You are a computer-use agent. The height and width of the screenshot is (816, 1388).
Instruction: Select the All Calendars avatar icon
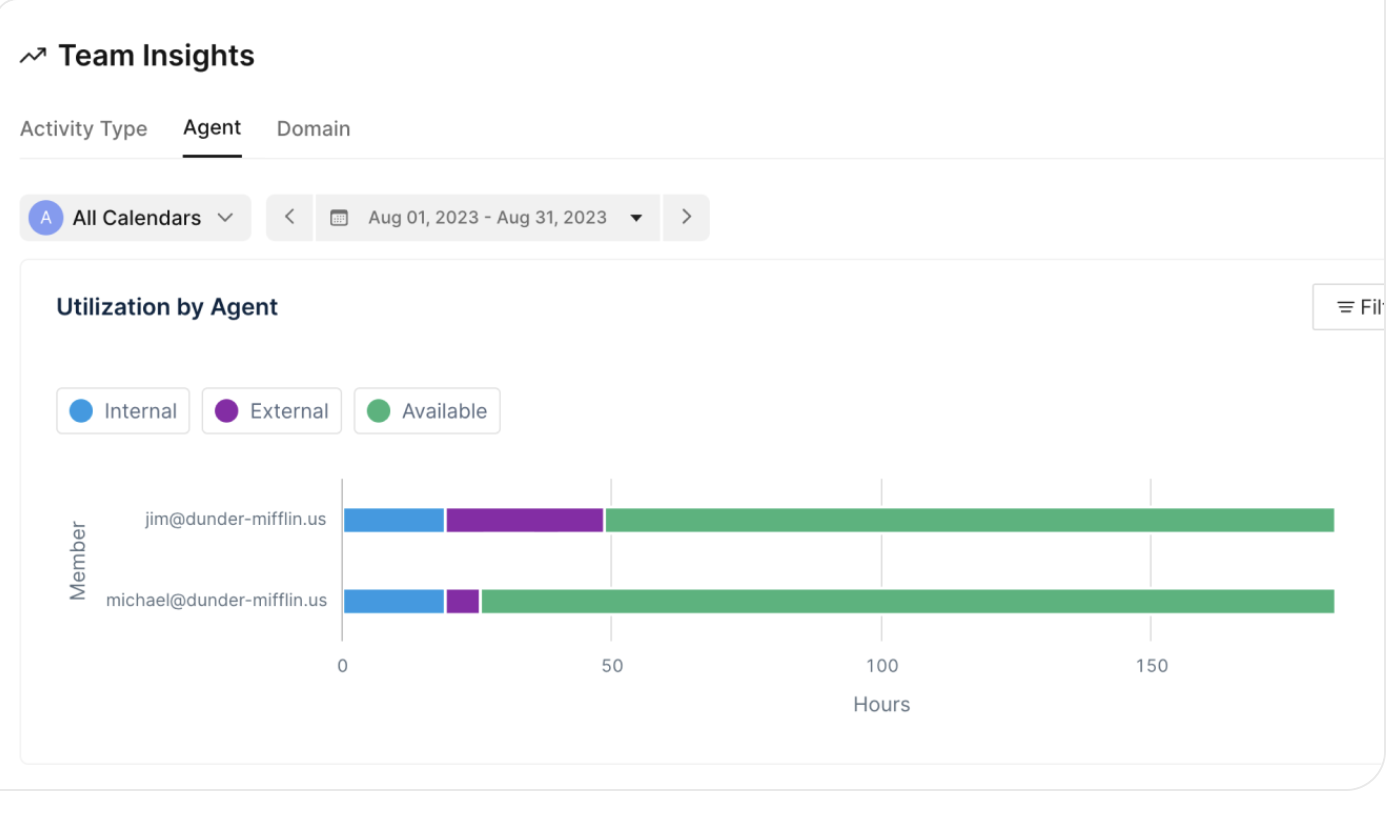pos(44,217)
